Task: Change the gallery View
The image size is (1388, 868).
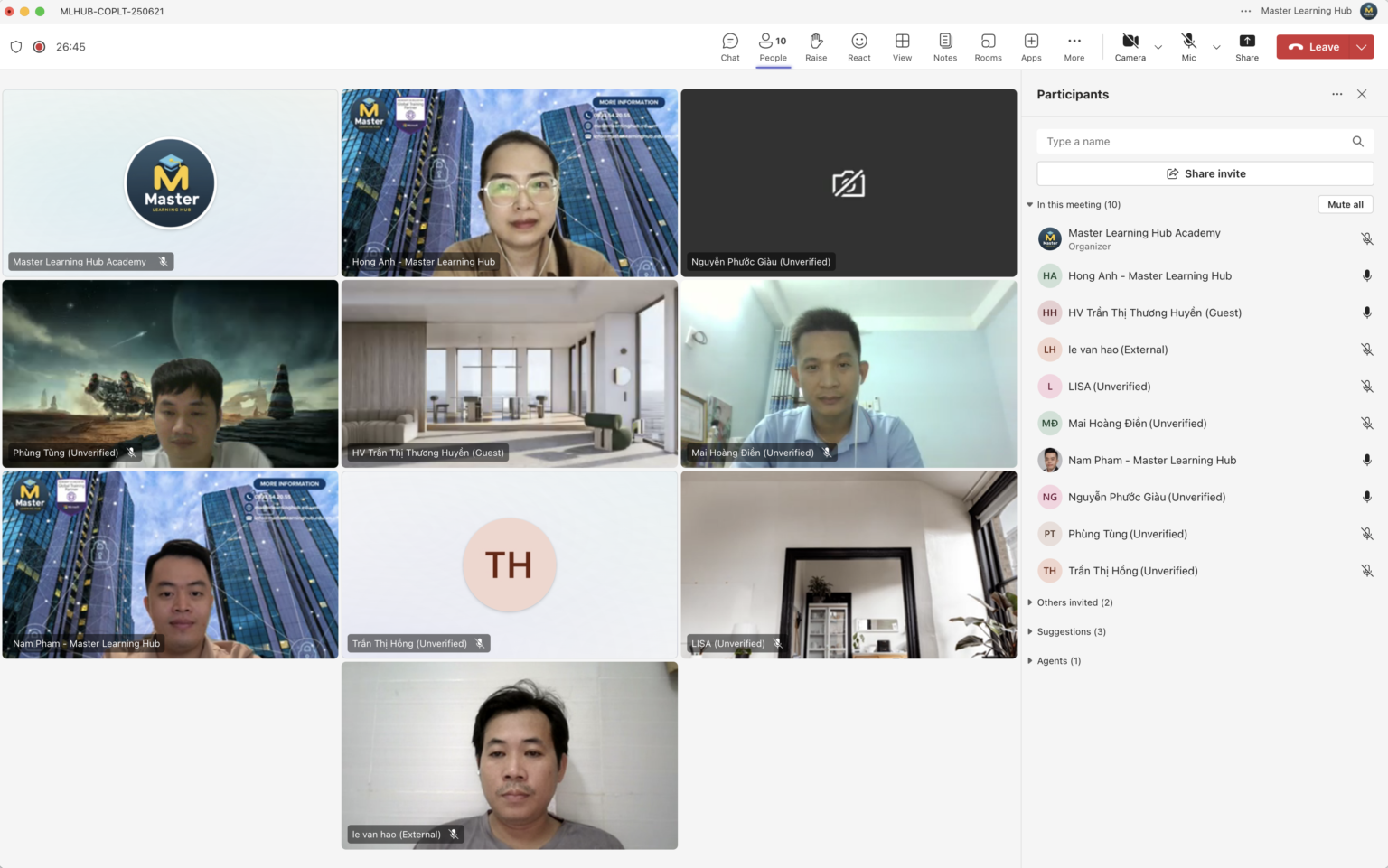Action: click(902, 46)
